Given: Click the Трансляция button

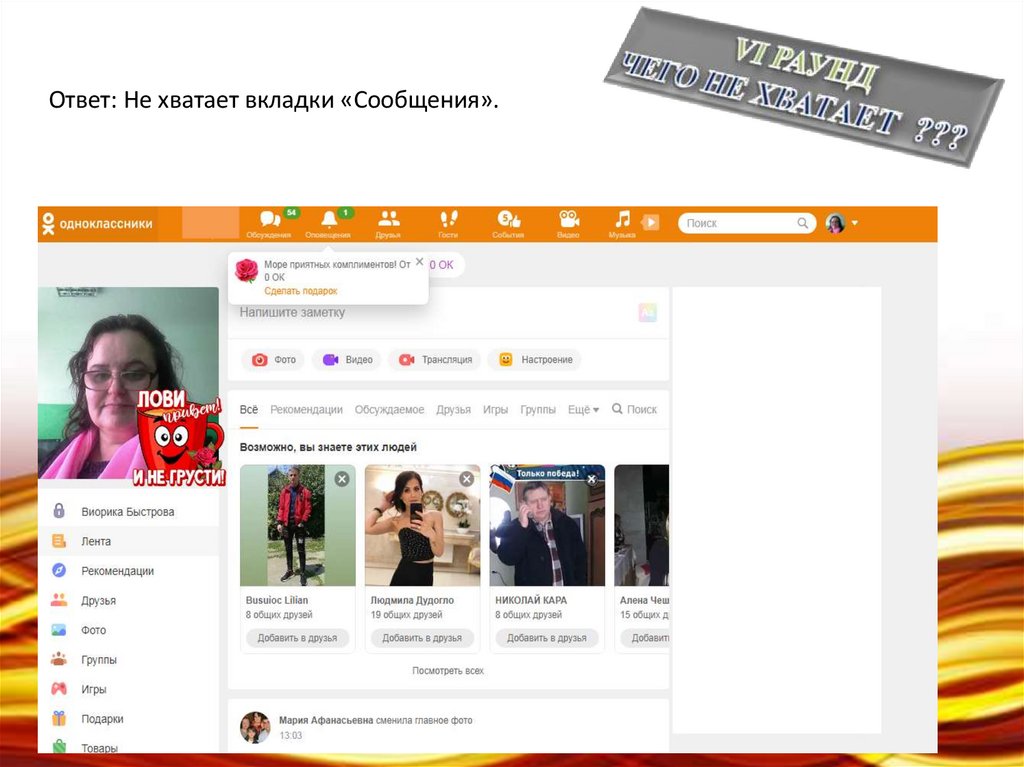Looking at the screenshot, I should [x=435, y=360].
